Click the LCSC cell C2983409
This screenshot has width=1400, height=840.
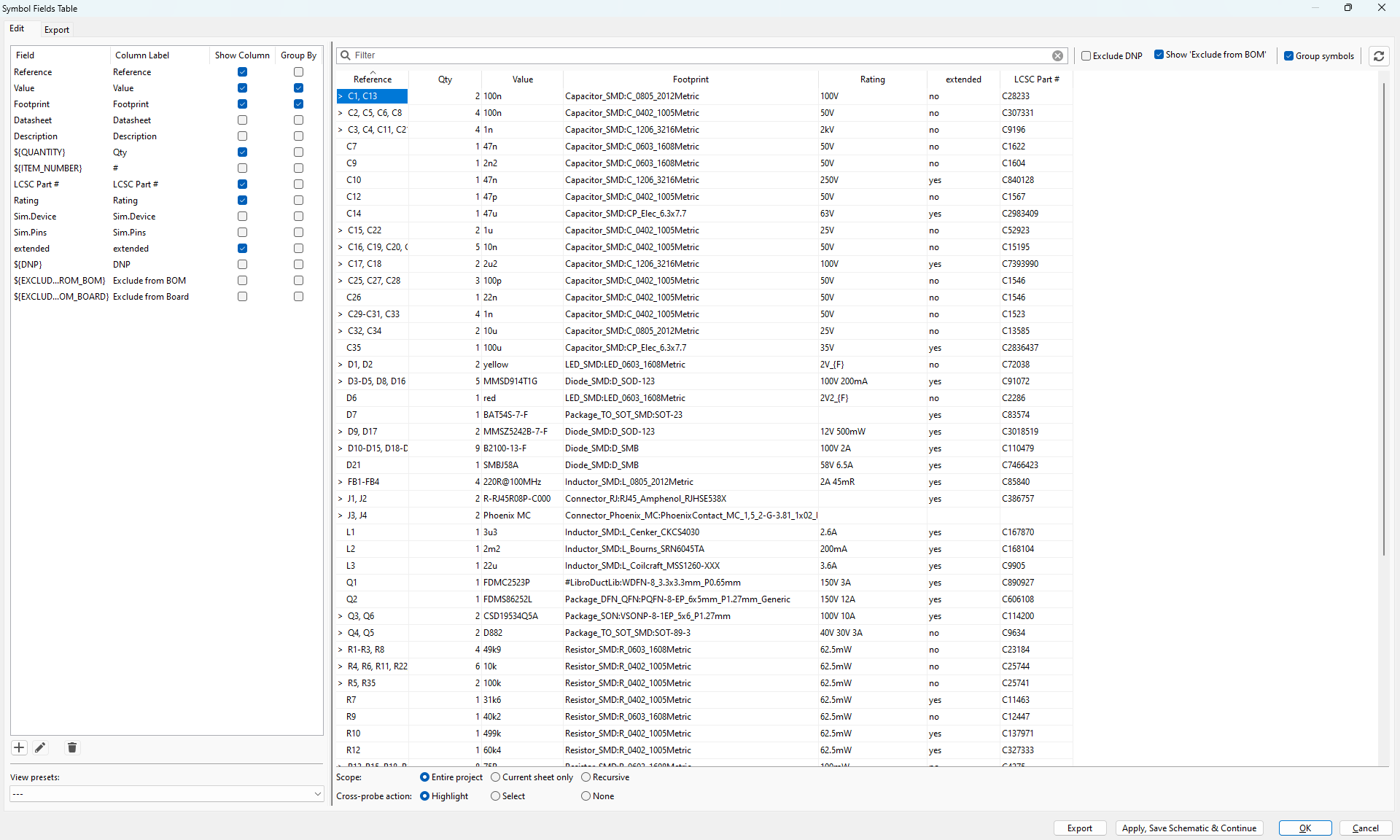coord(1036,214)
